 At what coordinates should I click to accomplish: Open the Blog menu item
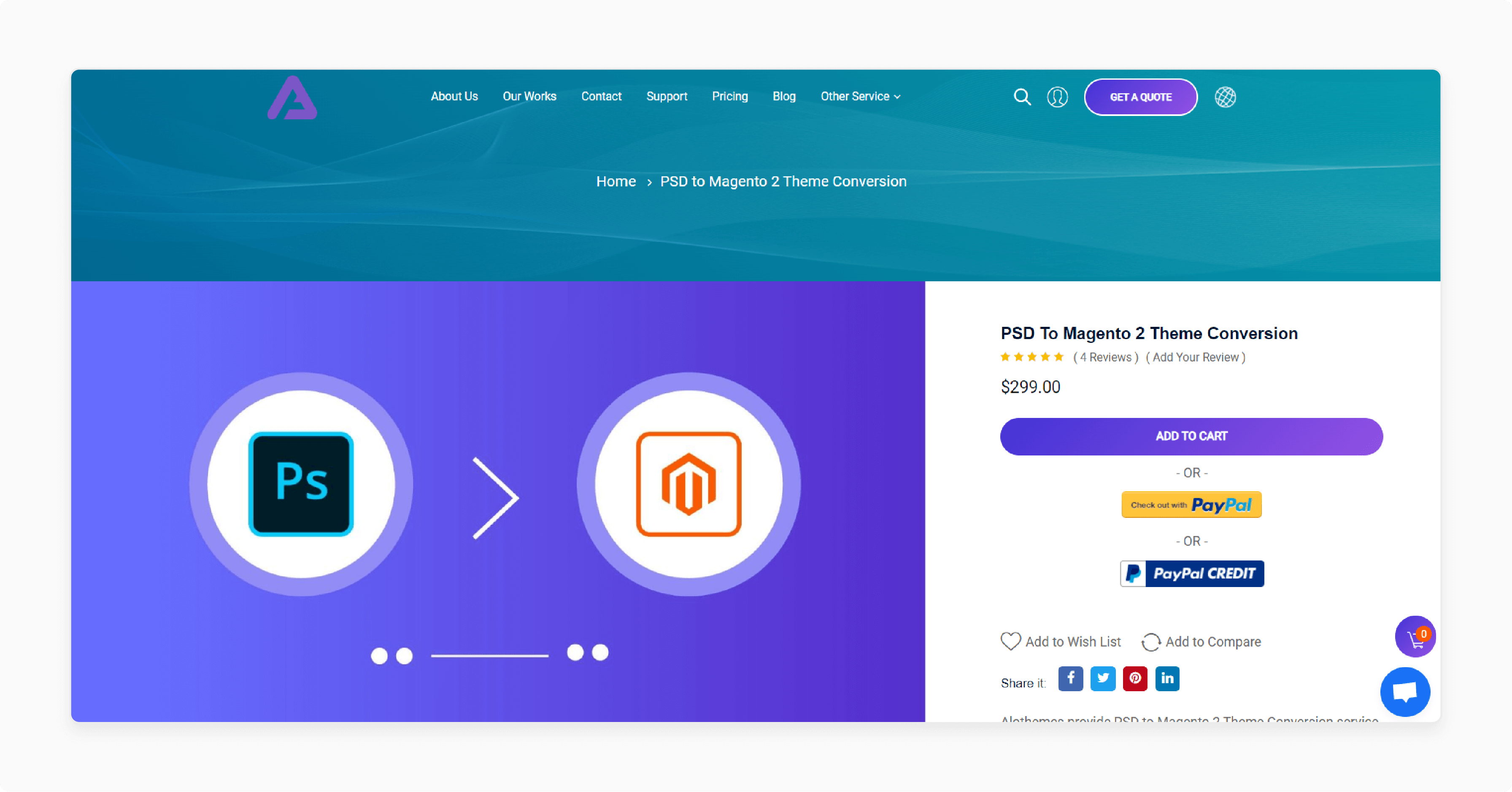point(784,96)
